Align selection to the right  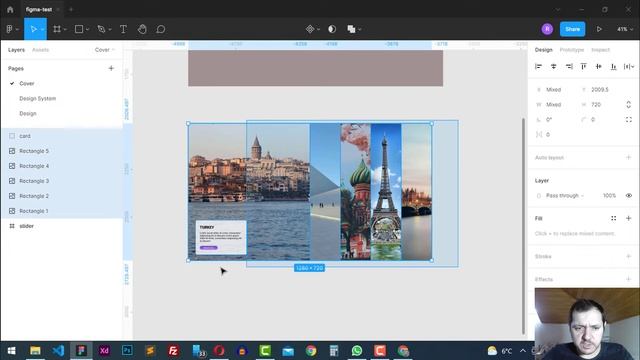click(569, 67)
